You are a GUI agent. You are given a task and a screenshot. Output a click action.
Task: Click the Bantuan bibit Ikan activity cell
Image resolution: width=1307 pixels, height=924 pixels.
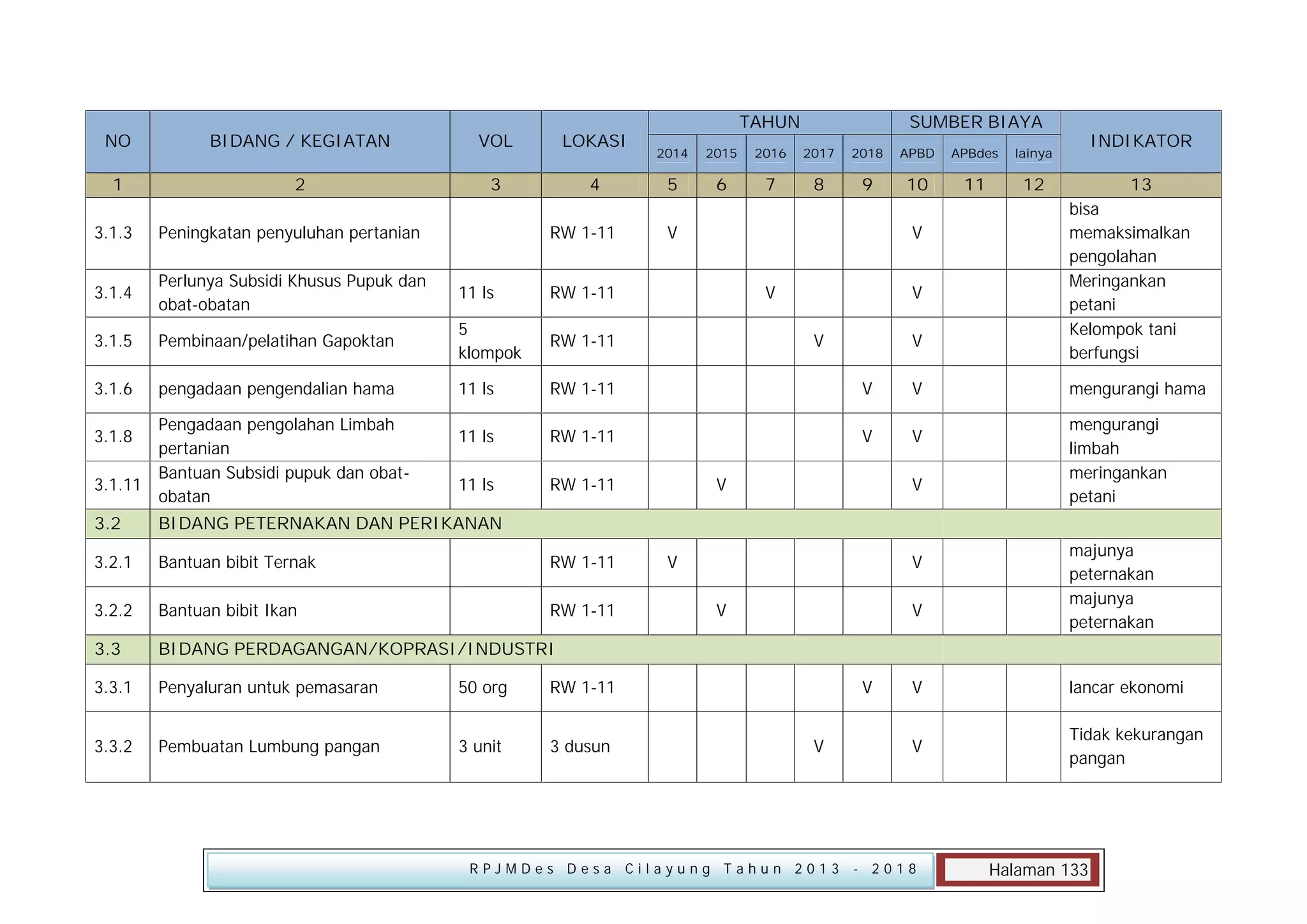228,611
